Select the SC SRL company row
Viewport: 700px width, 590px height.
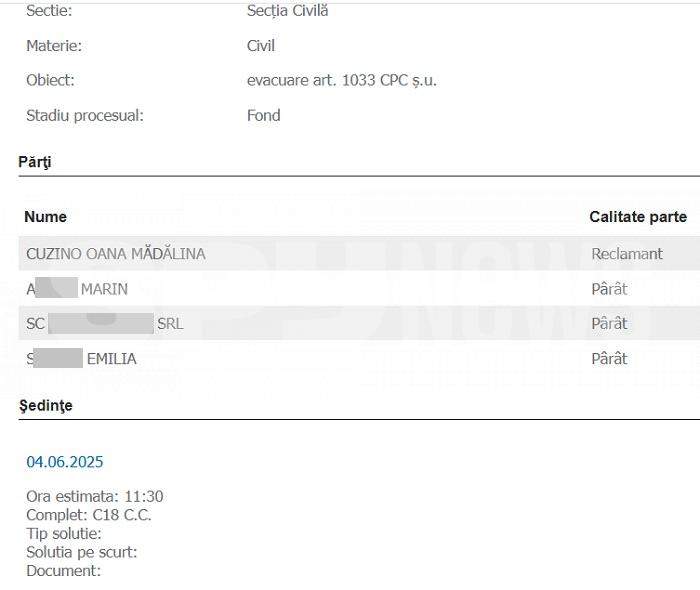359,323
